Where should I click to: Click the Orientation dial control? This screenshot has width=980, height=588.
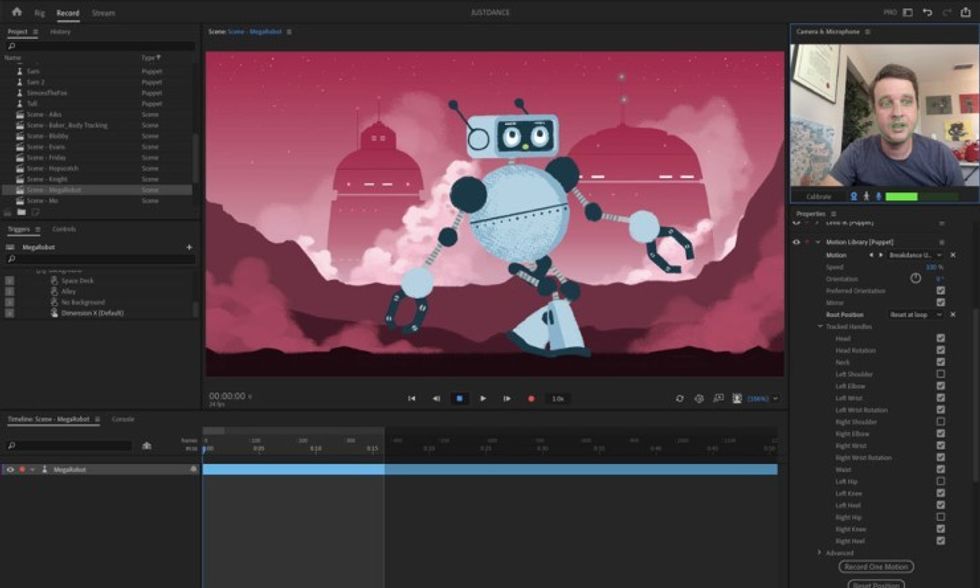pyautogui.click(x=916, y=278)
